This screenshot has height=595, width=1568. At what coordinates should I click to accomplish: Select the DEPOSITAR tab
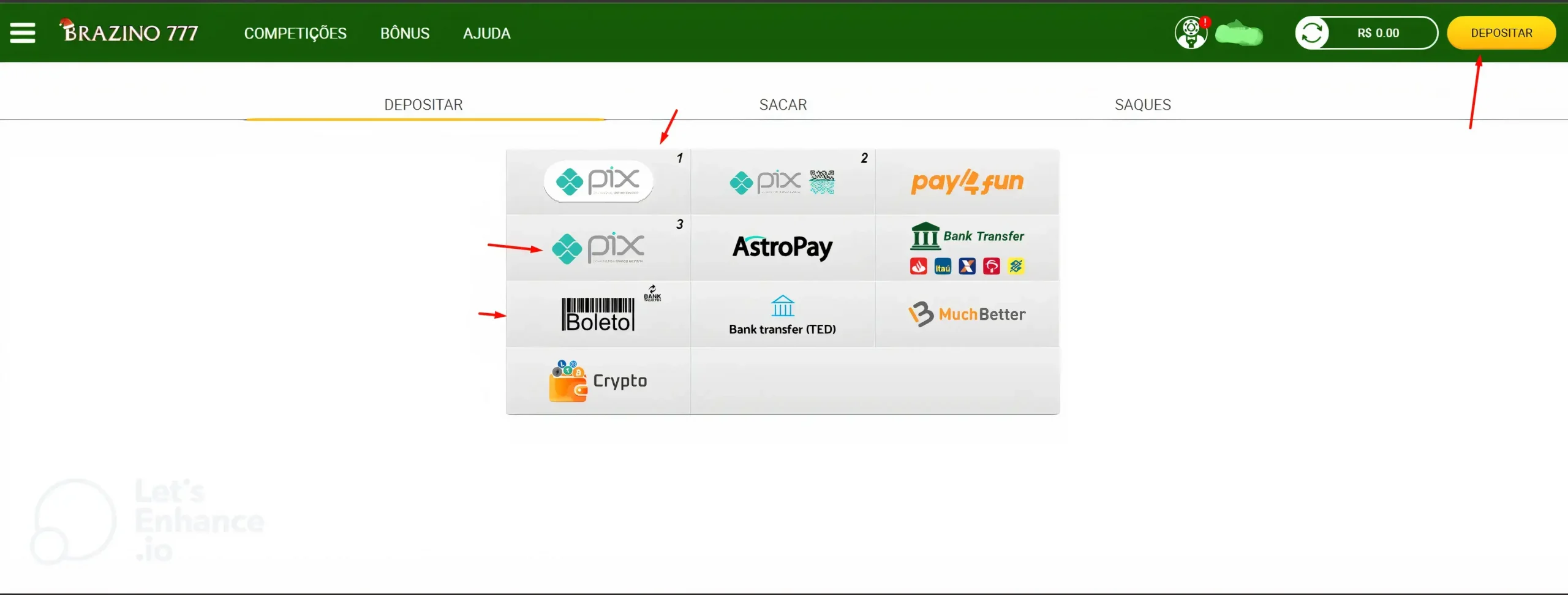tap(424, 105)
